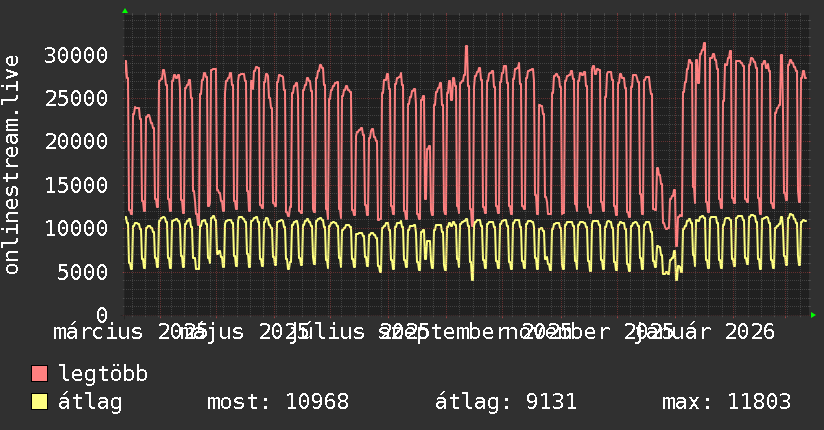Click the yellow átlag legend swatch
The width and height of the screenshot is (824, 430).
pyautogui.click(x=39, y=401)
